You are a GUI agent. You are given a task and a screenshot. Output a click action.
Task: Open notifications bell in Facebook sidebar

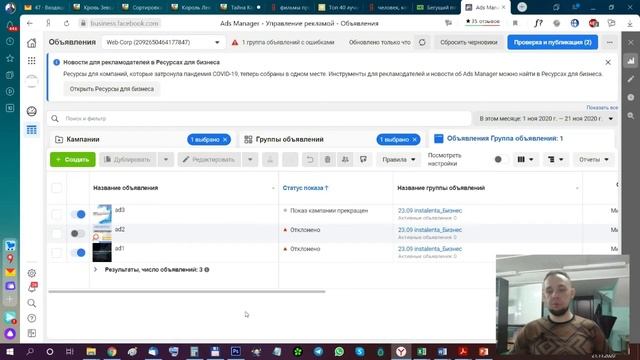coord(31,287)
